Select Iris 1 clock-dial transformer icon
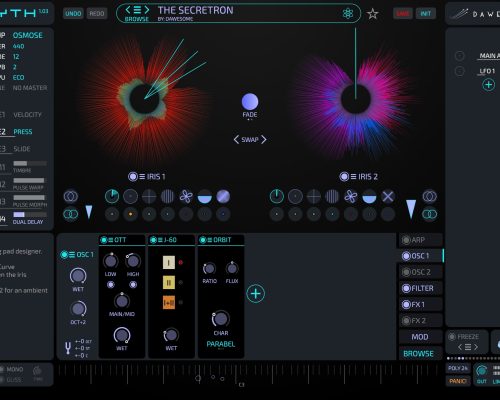500x400 pixels. click(112, 196)
